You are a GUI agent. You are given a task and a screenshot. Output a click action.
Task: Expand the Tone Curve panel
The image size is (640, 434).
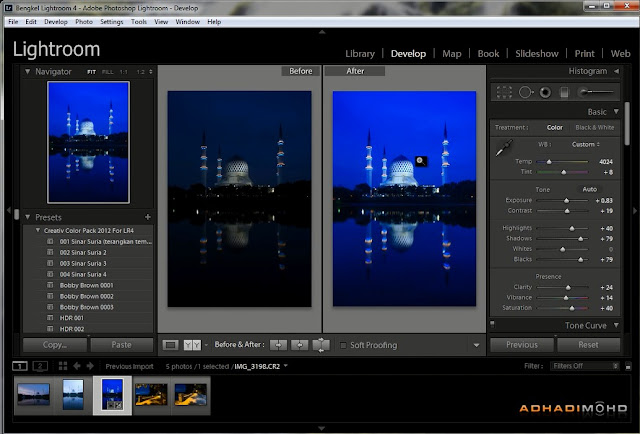[x=616, y=325]
